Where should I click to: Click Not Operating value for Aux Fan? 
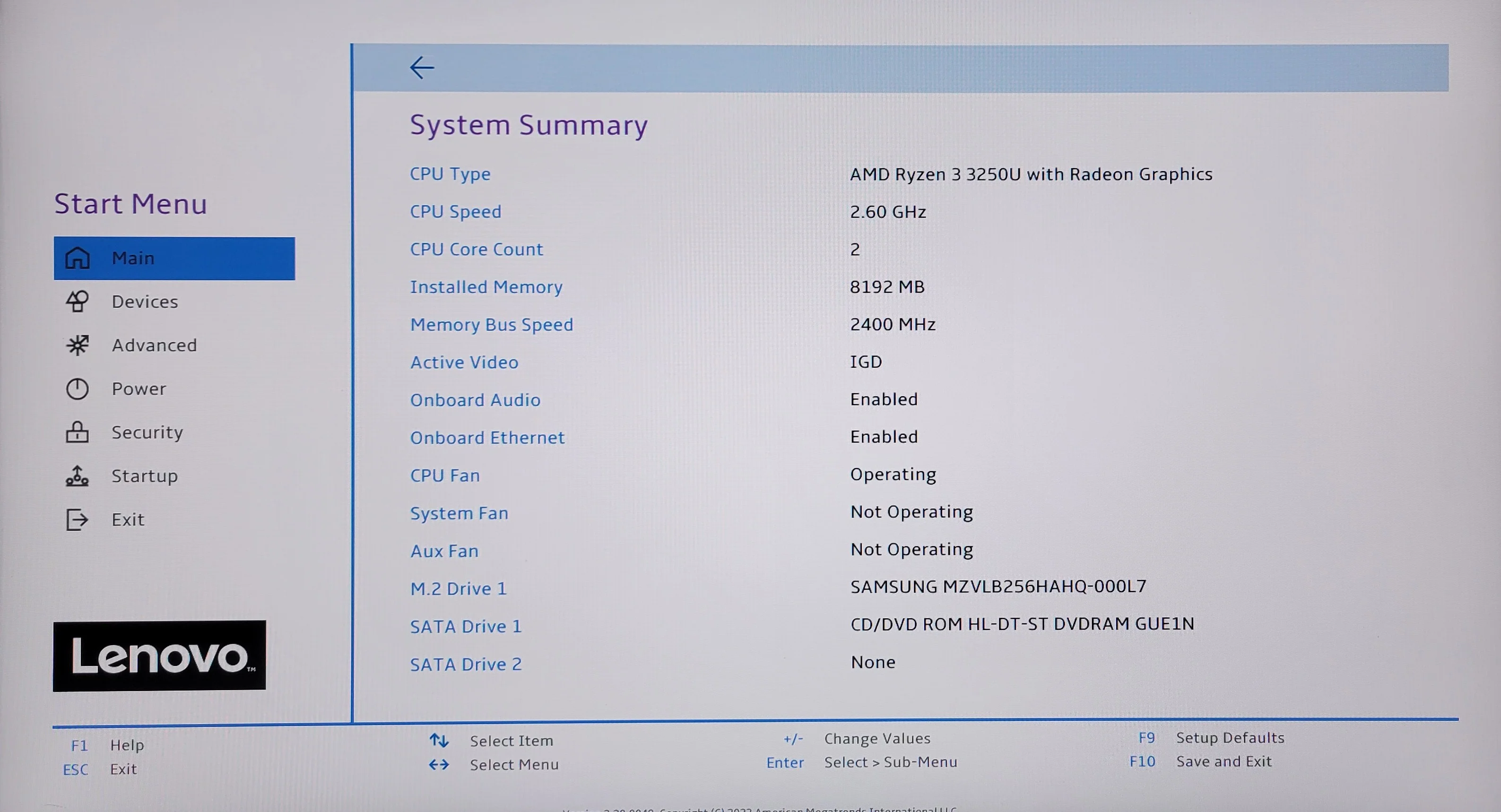(x=912, y=550)
